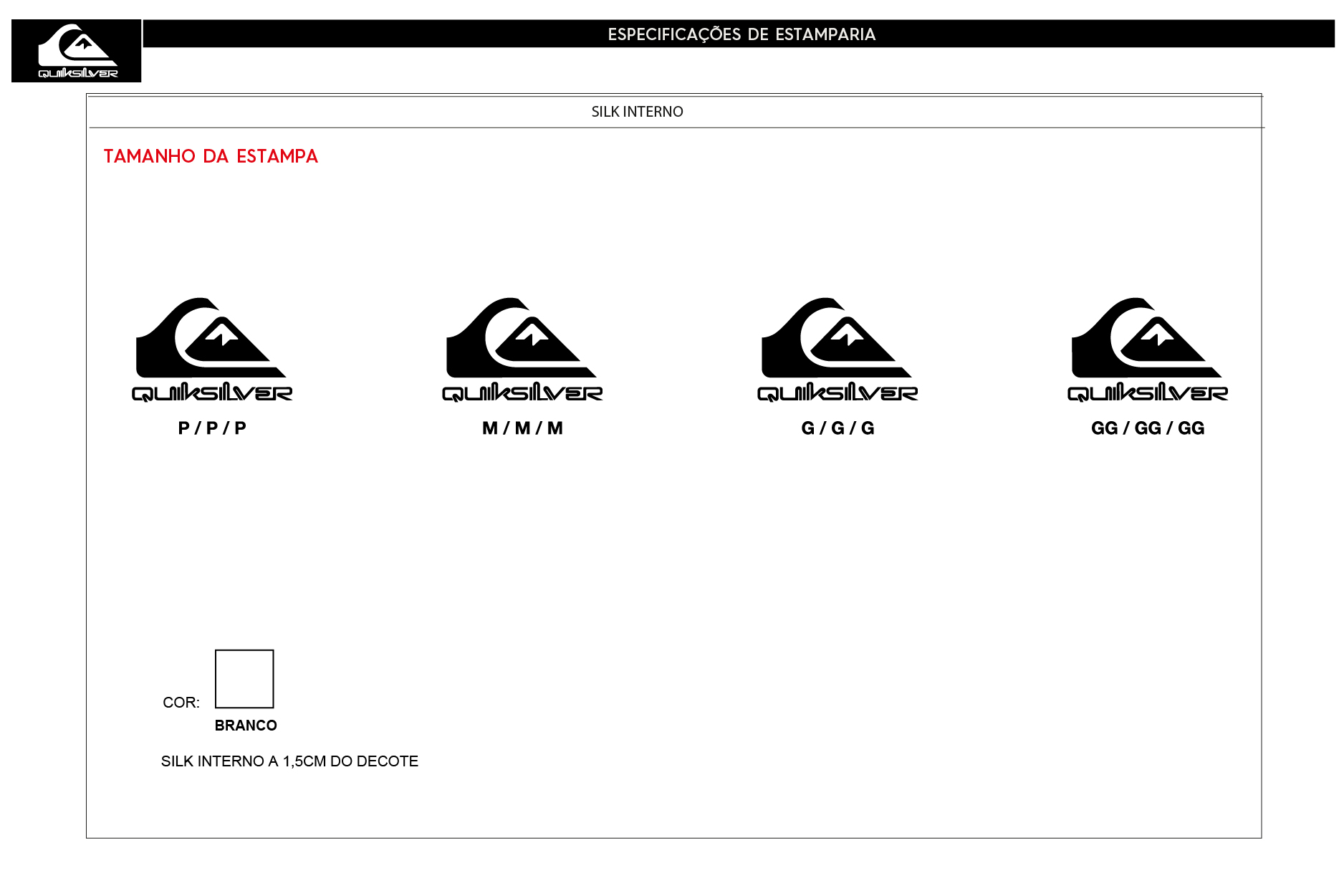Click the red 'TAMANHO DA ESTAMPA' label
The height and width of the screenshot is (896, 1344).
pos(211,156)
